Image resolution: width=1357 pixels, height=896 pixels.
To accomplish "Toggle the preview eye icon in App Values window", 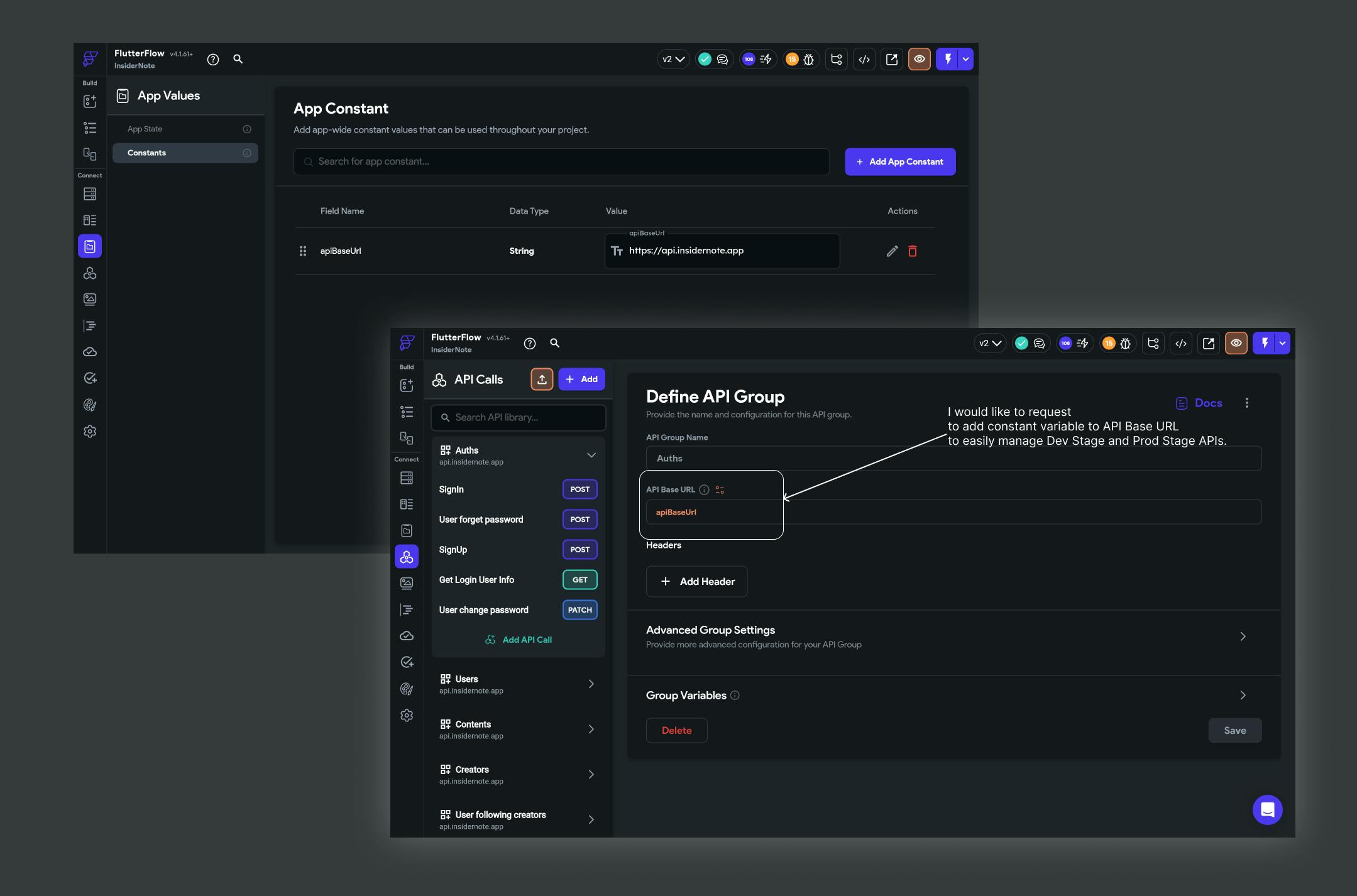I will (x=919, y=60).
